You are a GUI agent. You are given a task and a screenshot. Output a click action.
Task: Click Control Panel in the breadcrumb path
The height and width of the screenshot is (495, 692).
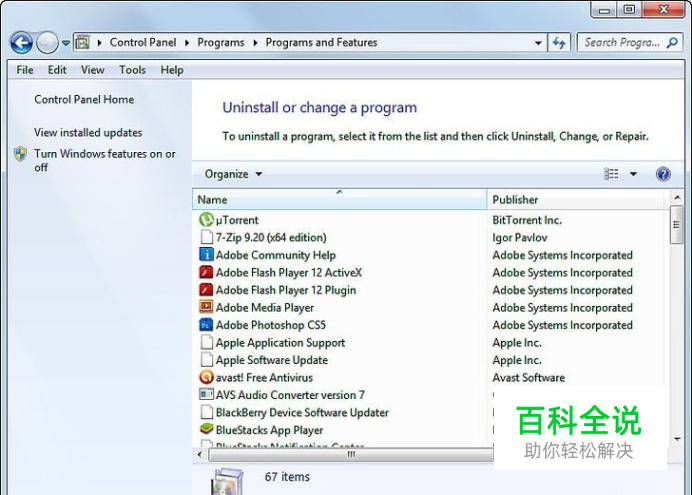tap(143, 42)
